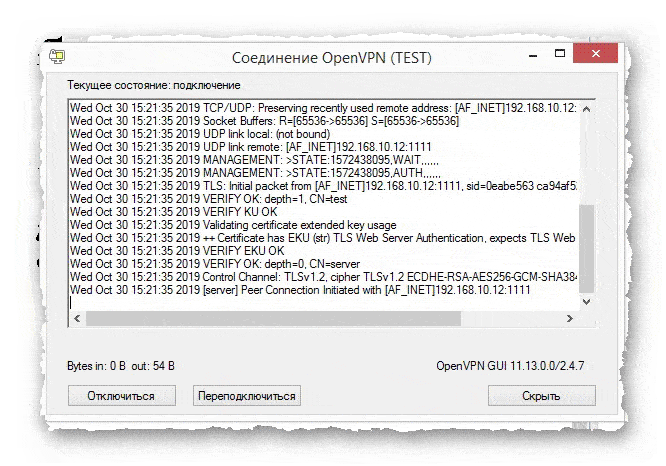Close the OpenVPN connection window
Viewport: 666px width, 466px height.
point(595,53)
